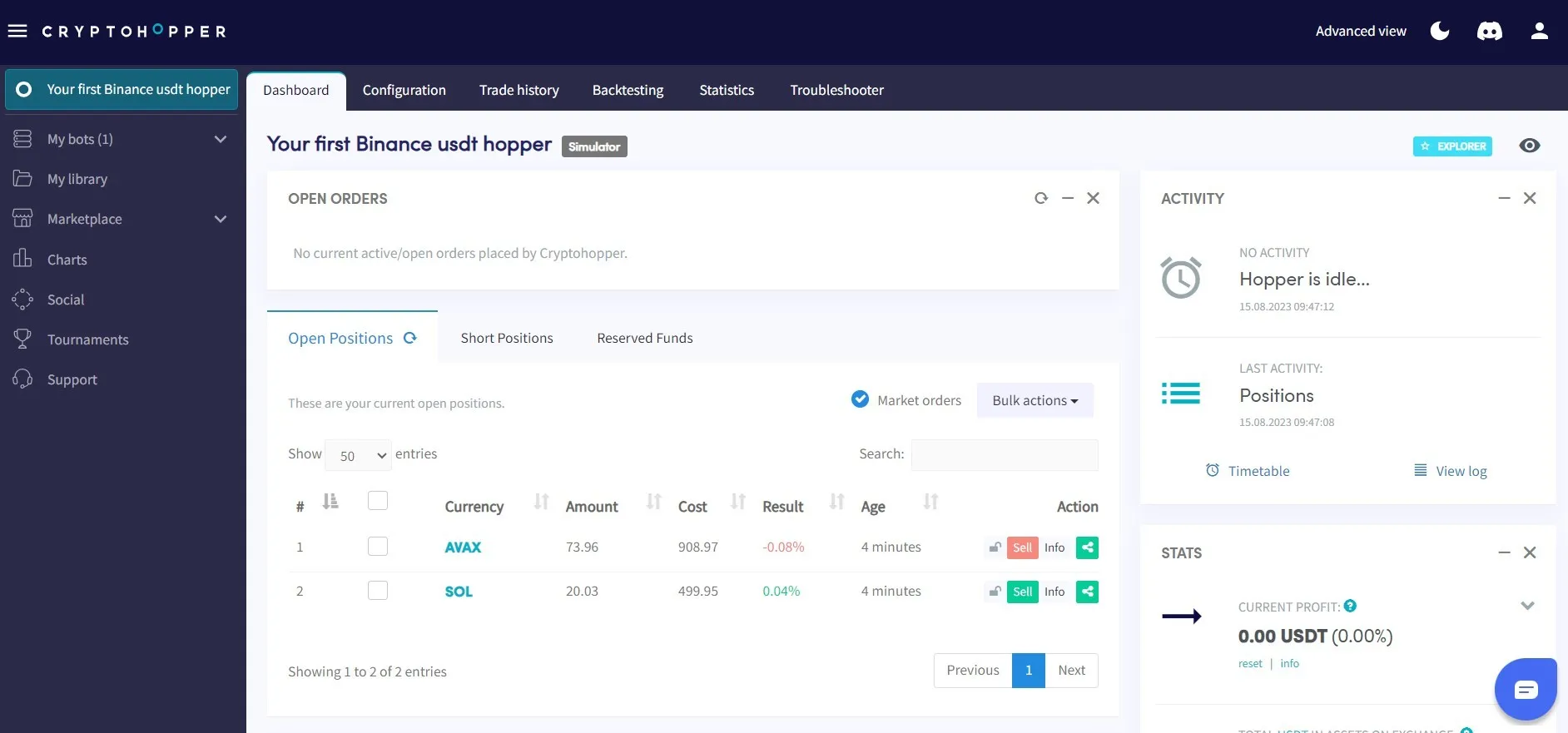
Task: Expand the My bots chevron
Action: pos(221,139)
